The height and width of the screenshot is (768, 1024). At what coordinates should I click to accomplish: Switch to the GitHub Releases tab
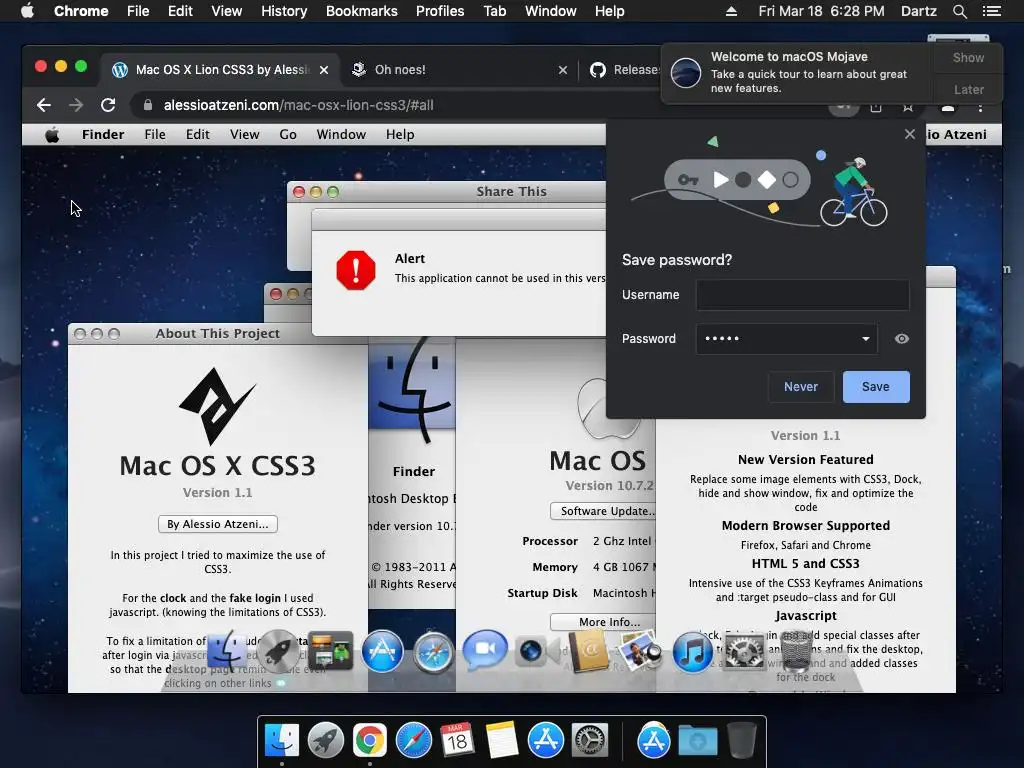[626, 69]
